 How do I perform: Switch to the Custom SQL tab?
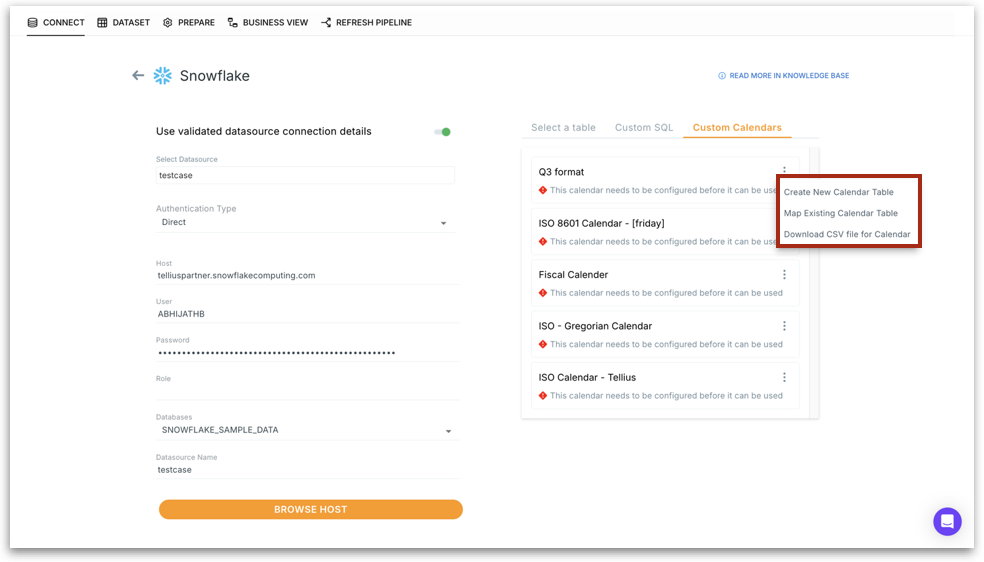click(644, 128)
